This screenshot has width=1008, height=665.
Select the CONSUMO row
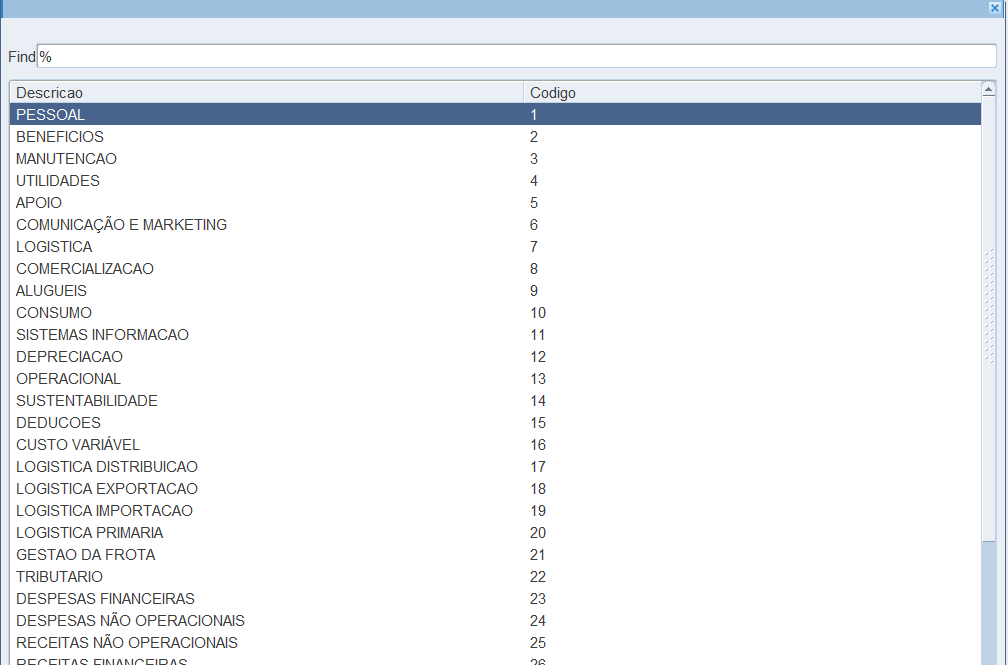[495, 313]
